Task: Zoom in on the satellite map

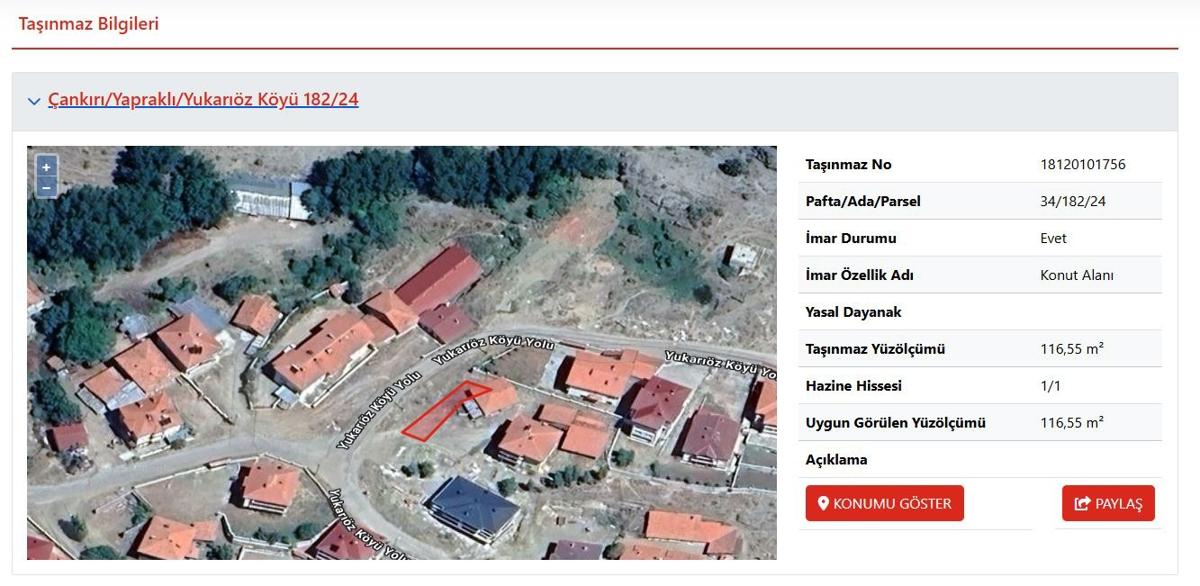Action: 46,167
